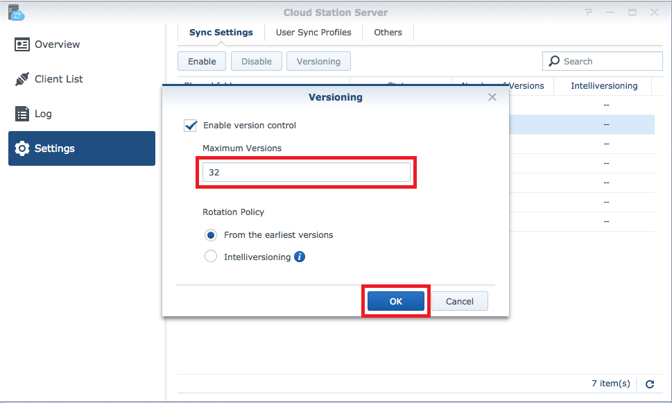Close the Versioning dialog with X
Screen dimensions: 672x403
pos(492,97)
